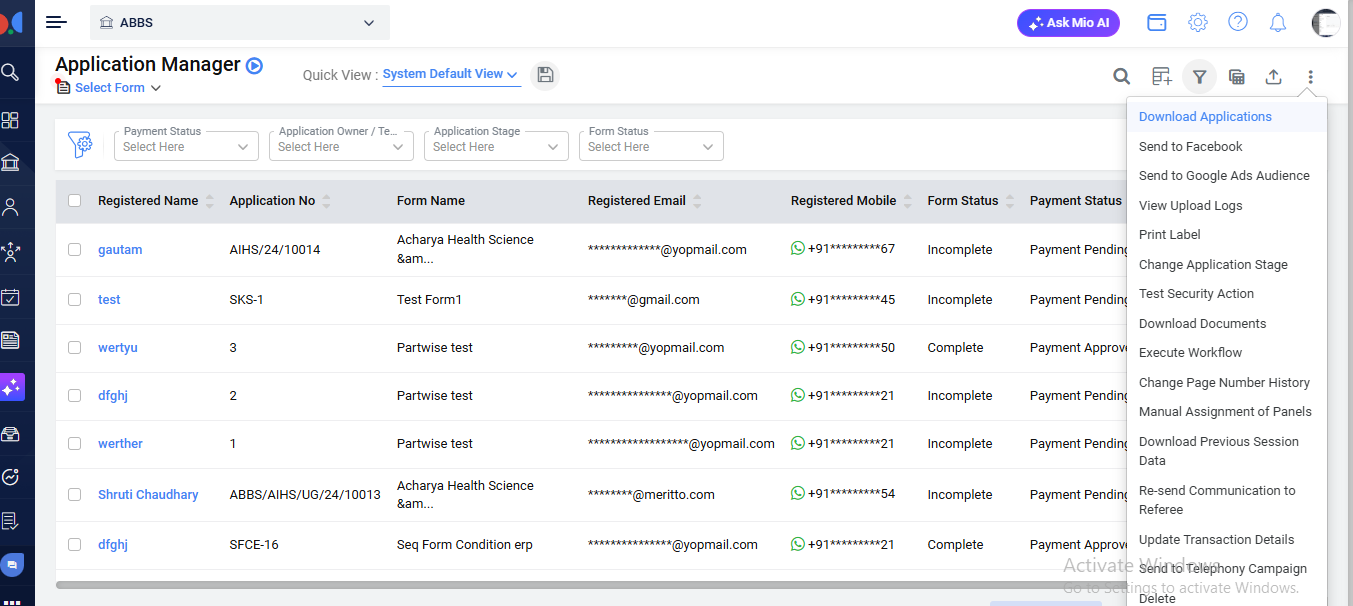Open the advanced filter settings funnel icon
The image size is (1353, 606).
80,145
